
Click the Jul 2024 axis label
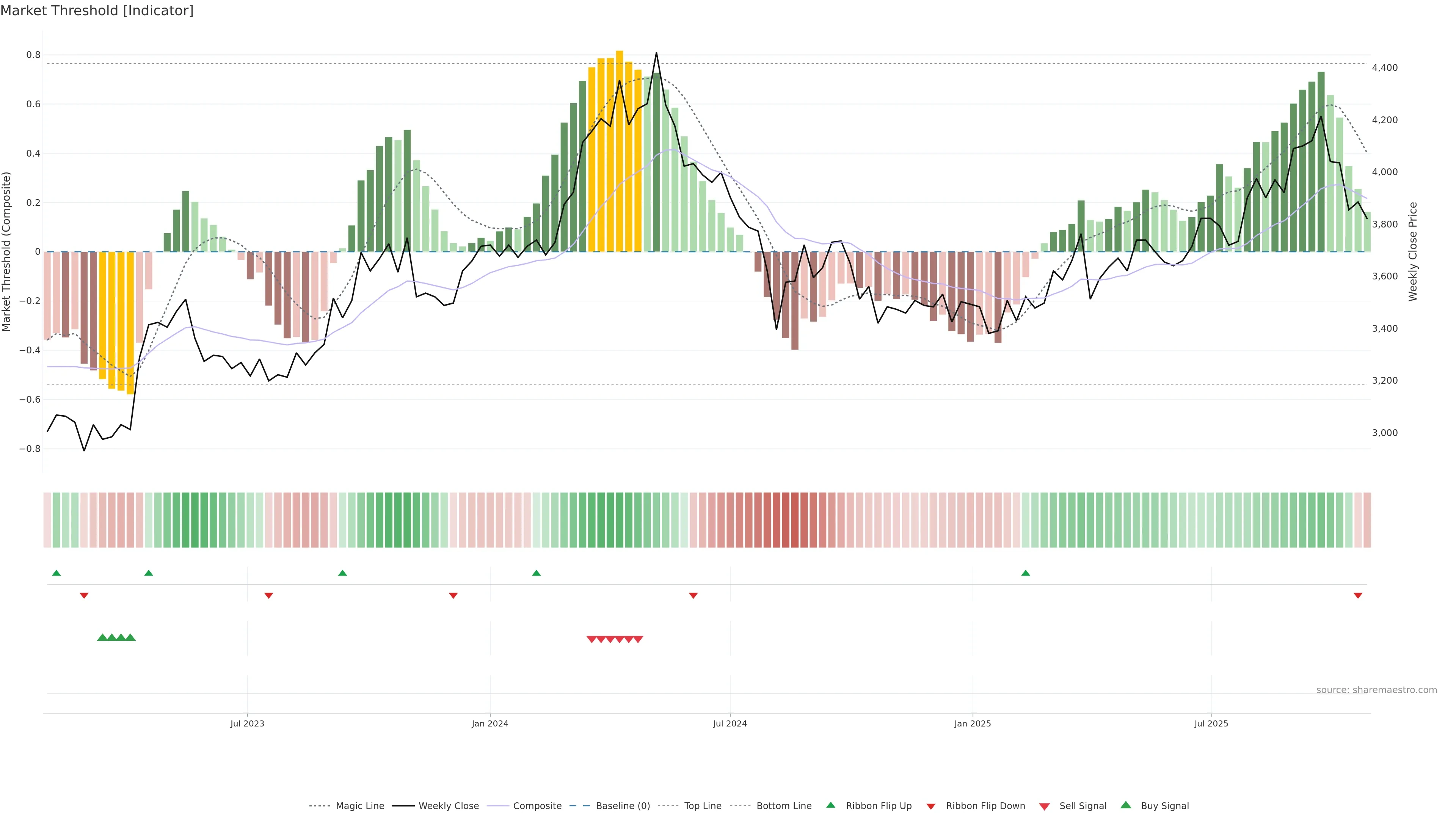pyautogui.click(x=730, y=723)
